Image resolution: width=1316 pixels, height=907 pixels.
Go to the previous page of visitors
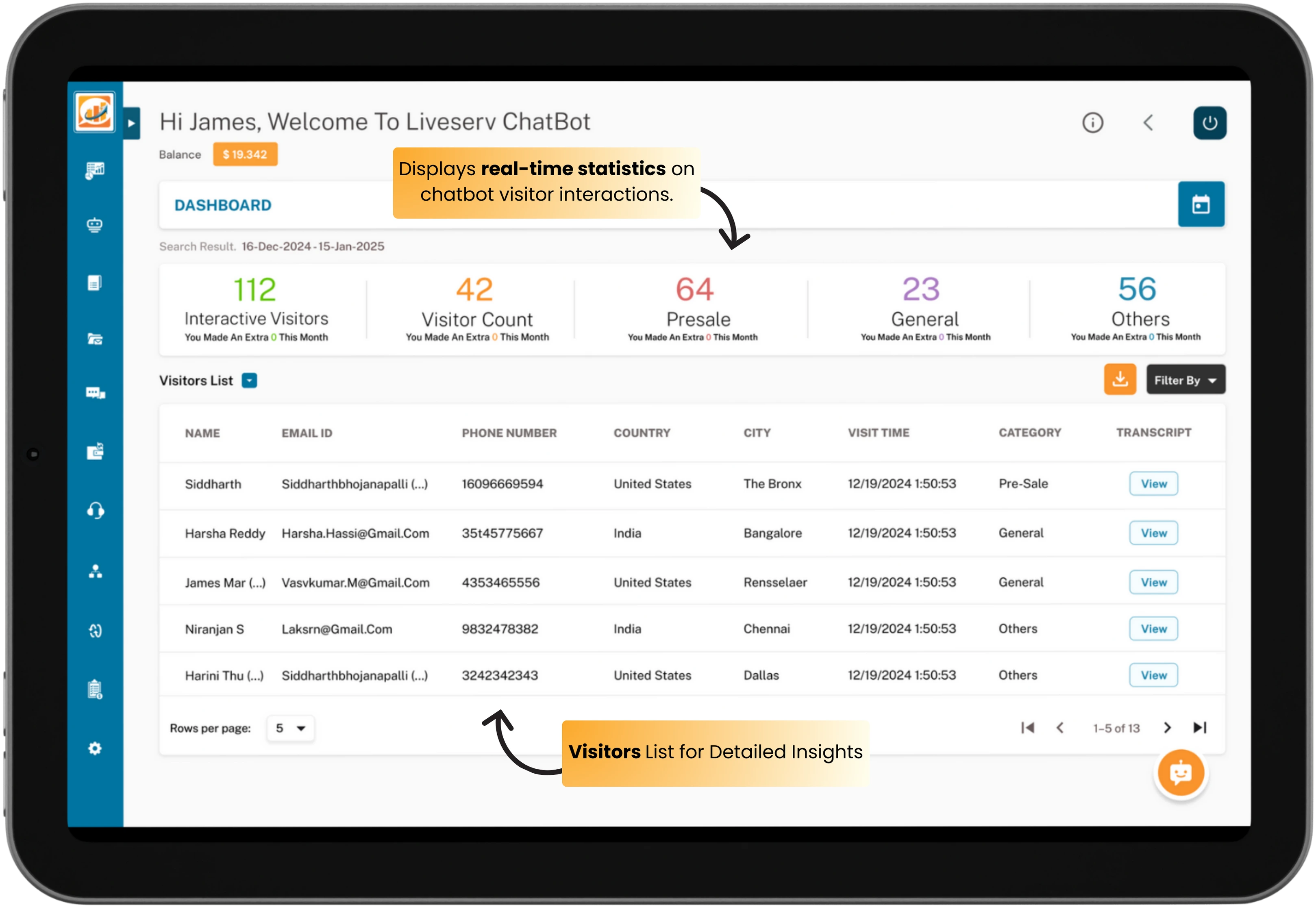pyautogui.click(x=1060, y=727)
